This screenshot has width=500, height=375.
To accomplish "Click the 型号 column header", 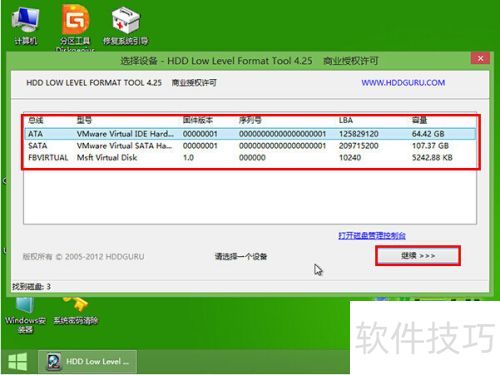I will pyautogui.click(x=84, y=120).
